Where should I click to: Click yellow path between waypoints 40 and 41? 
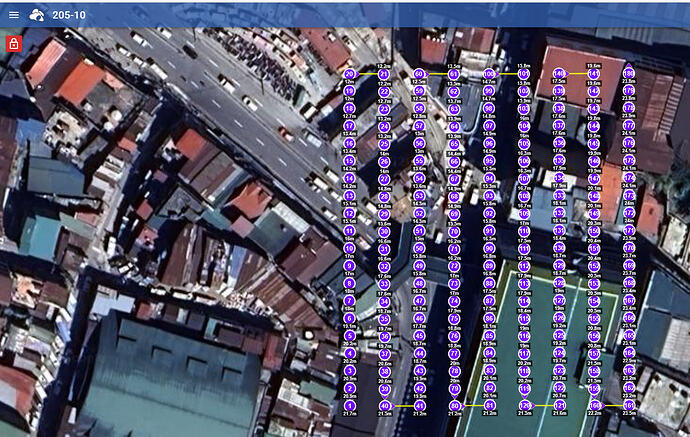[402, 406]
